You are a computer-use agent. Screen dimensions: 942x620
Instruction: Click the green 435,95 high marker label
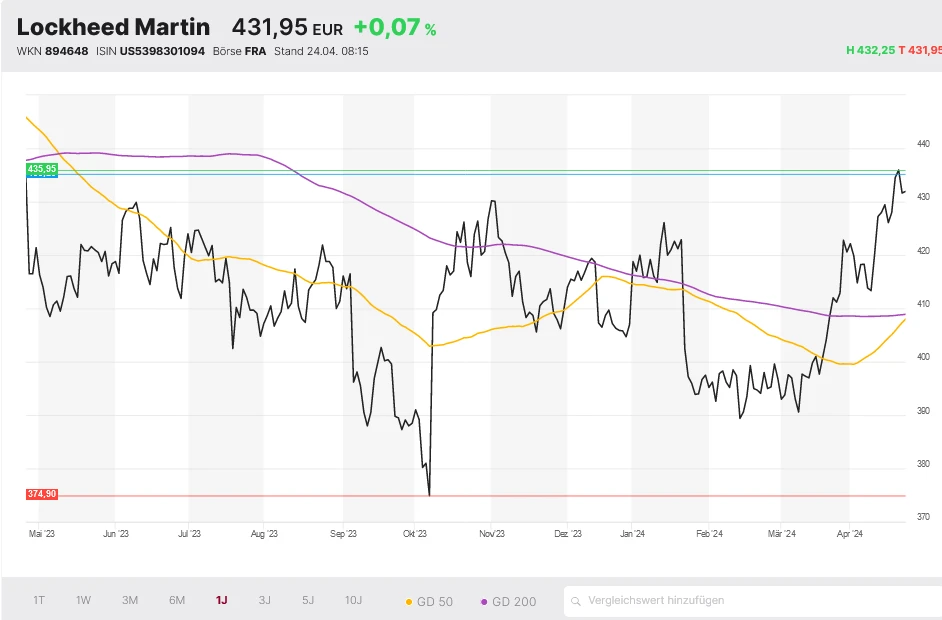click(41, 170)
